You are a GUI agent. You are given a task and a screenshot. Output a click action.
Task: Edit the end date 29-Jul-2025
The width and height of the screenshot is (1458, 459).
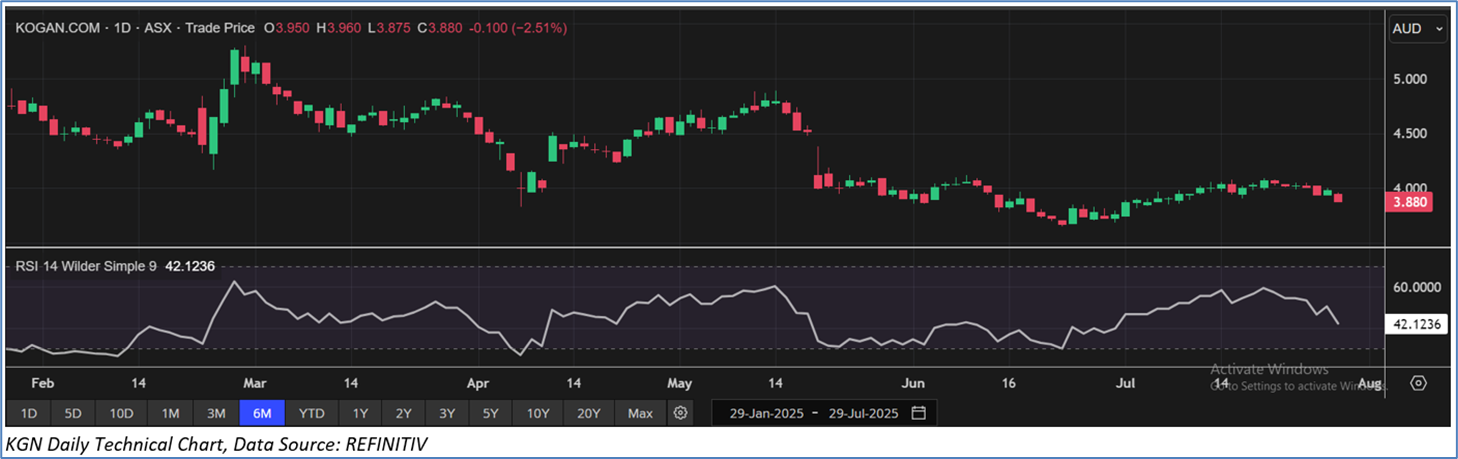click(x=861, y=413)
